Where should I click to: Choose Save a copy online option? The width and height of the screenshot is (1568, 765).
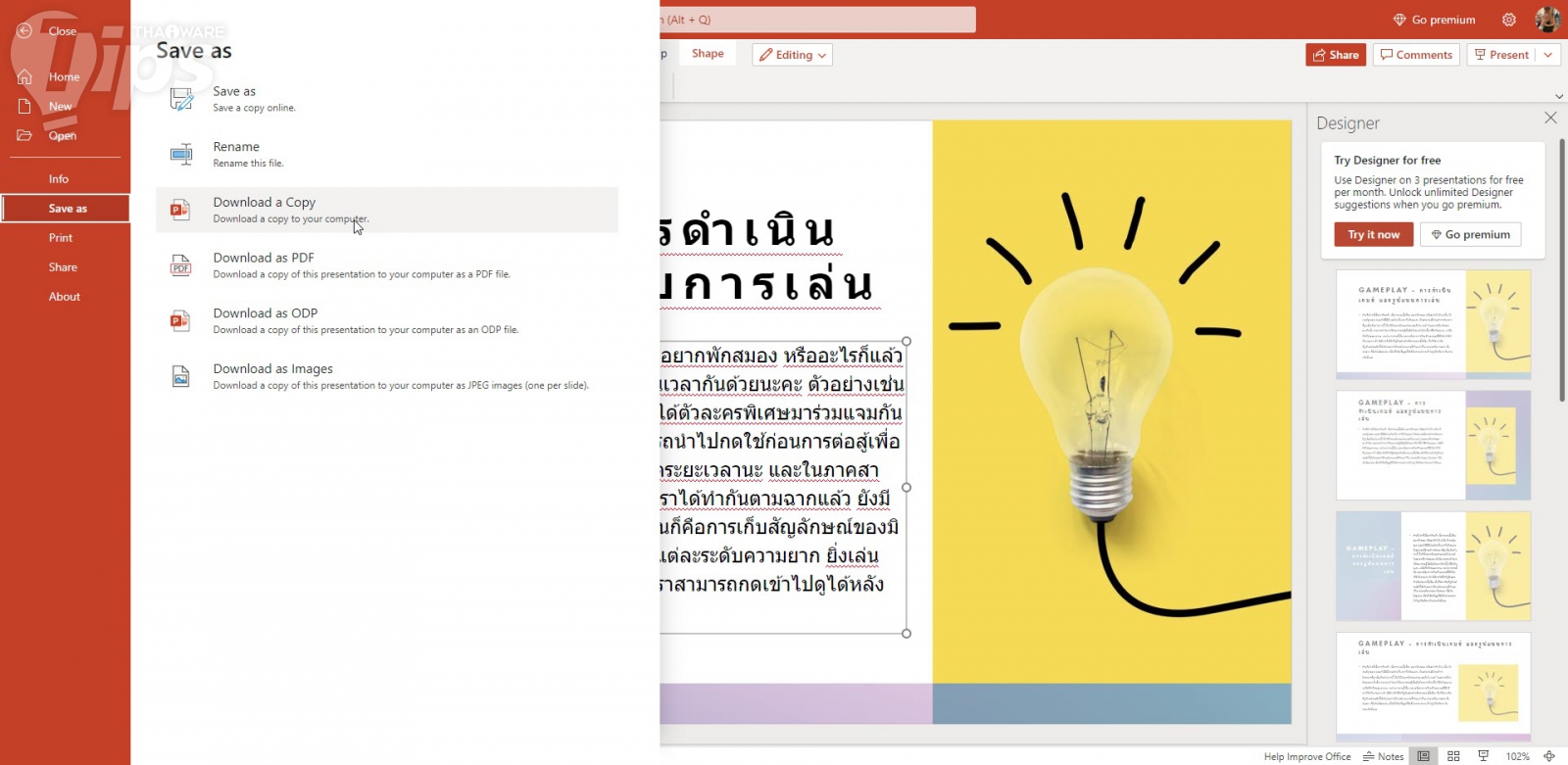(x=387, y=98)
